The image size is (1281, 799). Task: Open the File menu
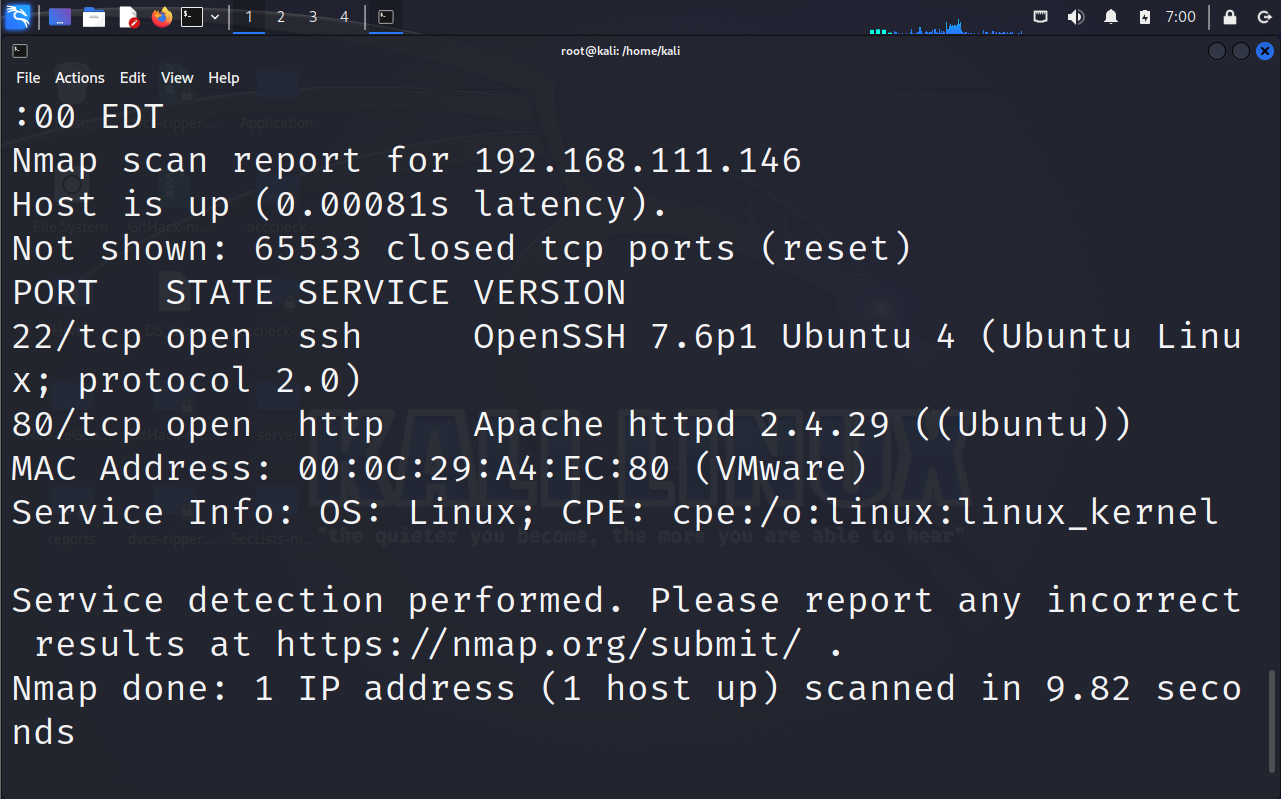28,78
